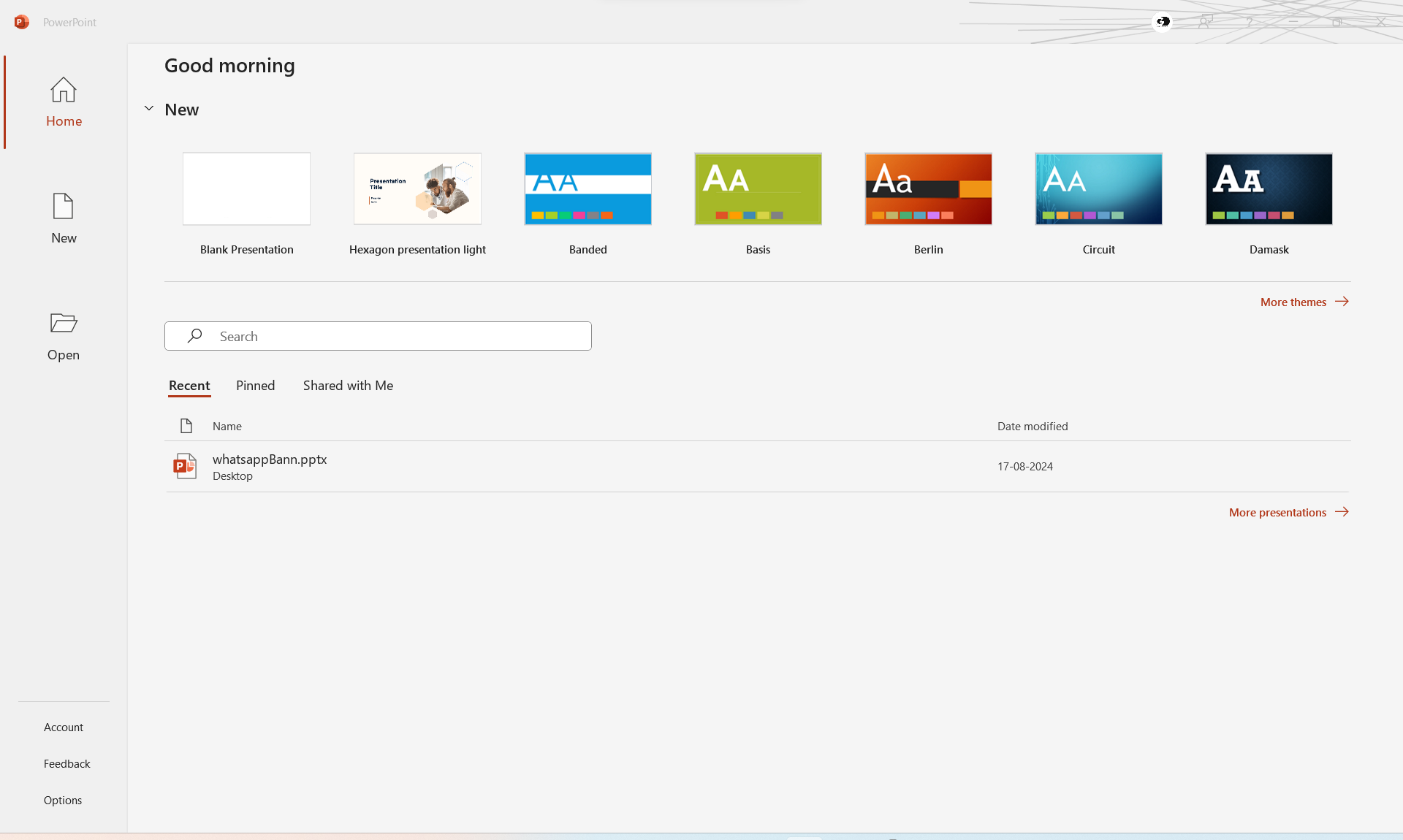Click the account profile picture
The image size is (1403, 840).
(x=1163, y=22)
